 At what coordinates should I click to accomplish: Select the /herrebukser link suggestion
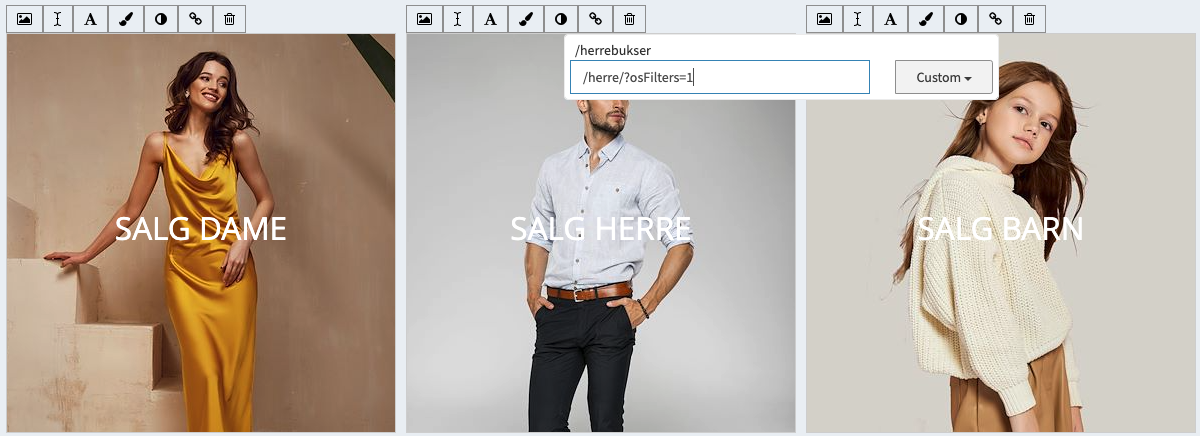click(x=614, y=50)
